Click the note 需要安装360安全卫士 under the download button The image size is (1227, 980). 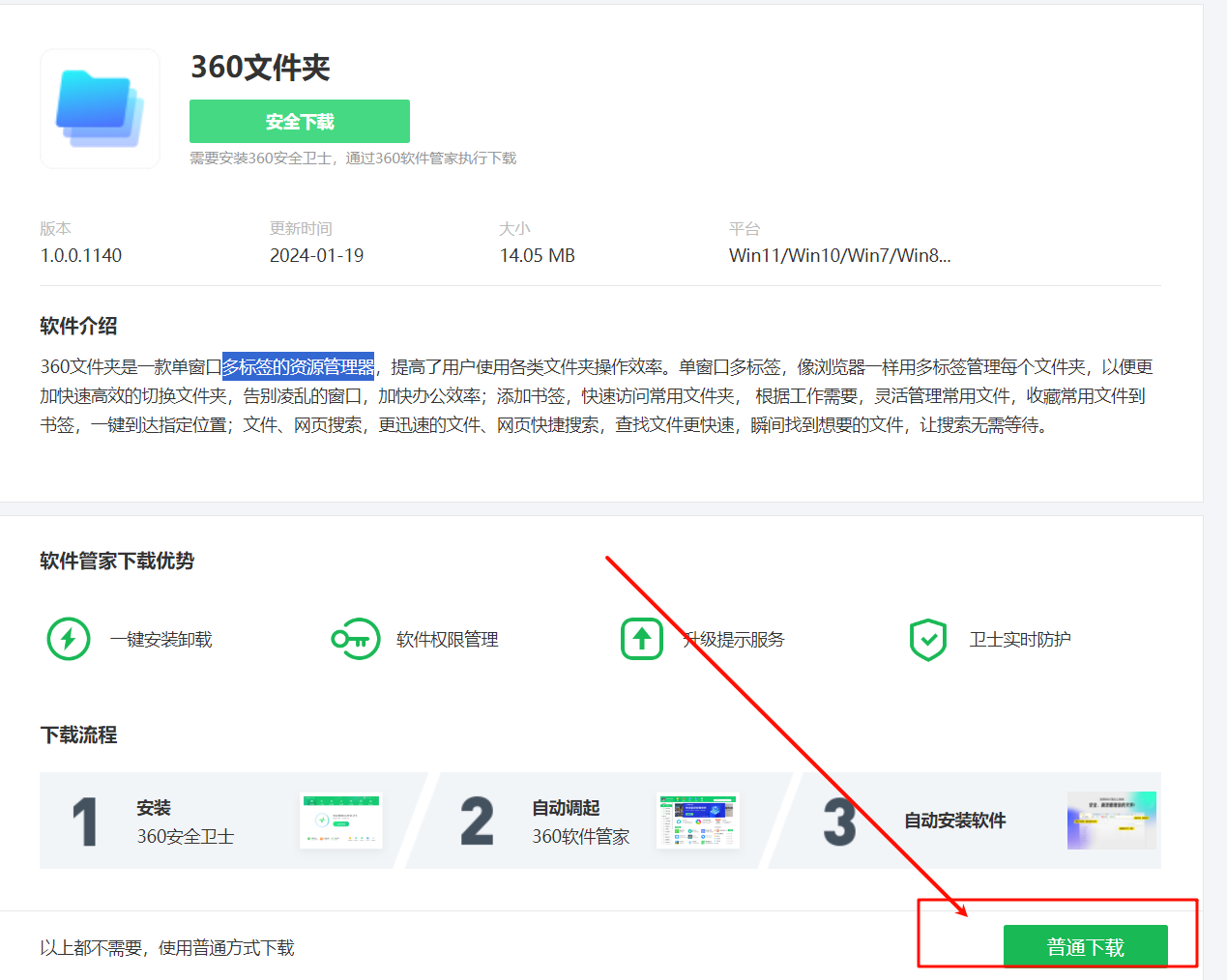click(x=353, y=158)
